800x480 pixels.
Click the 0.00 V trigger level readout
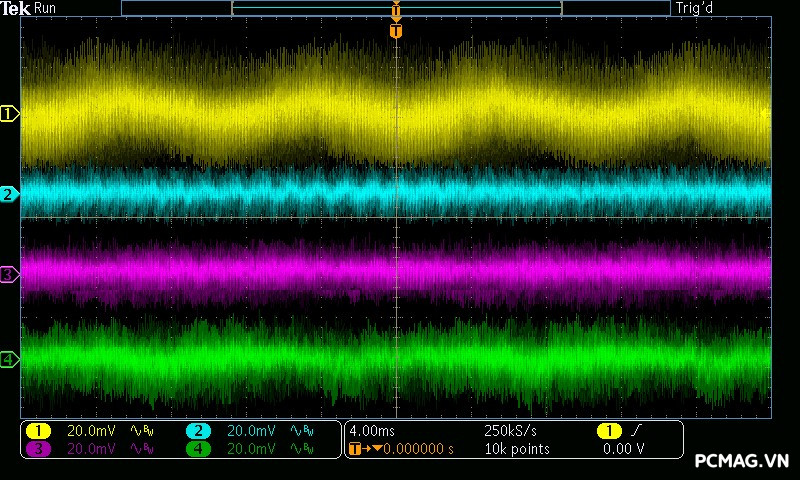click(622, 449)
